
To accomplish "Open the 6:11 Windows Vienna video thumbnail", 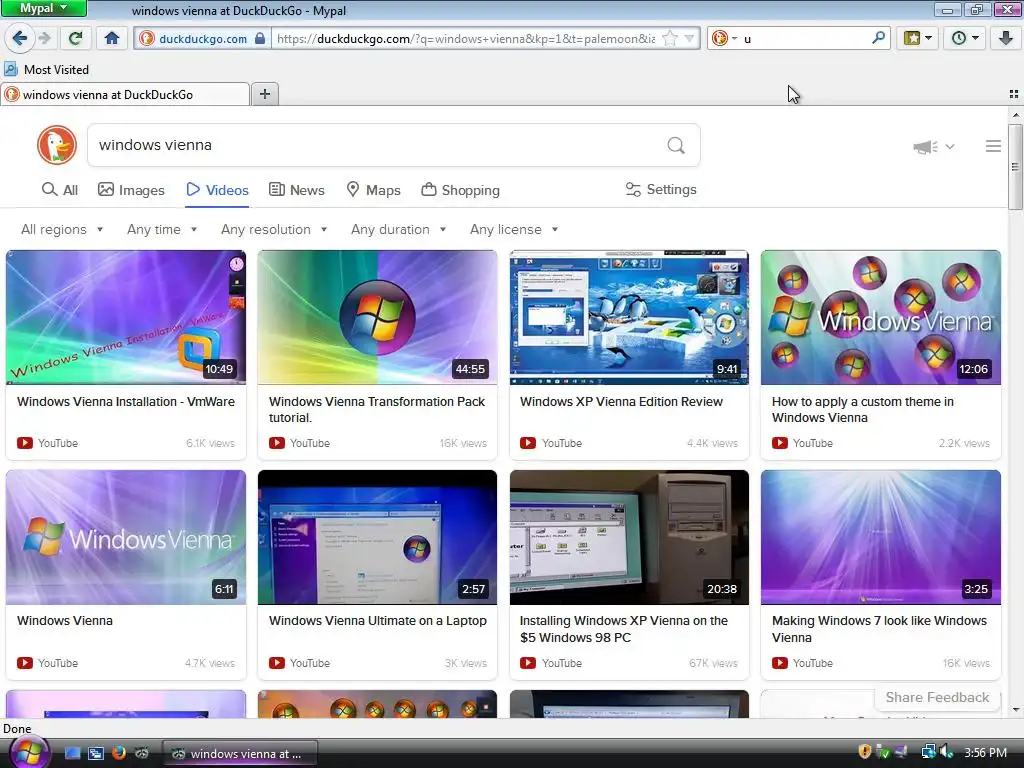I will [126, 537].
